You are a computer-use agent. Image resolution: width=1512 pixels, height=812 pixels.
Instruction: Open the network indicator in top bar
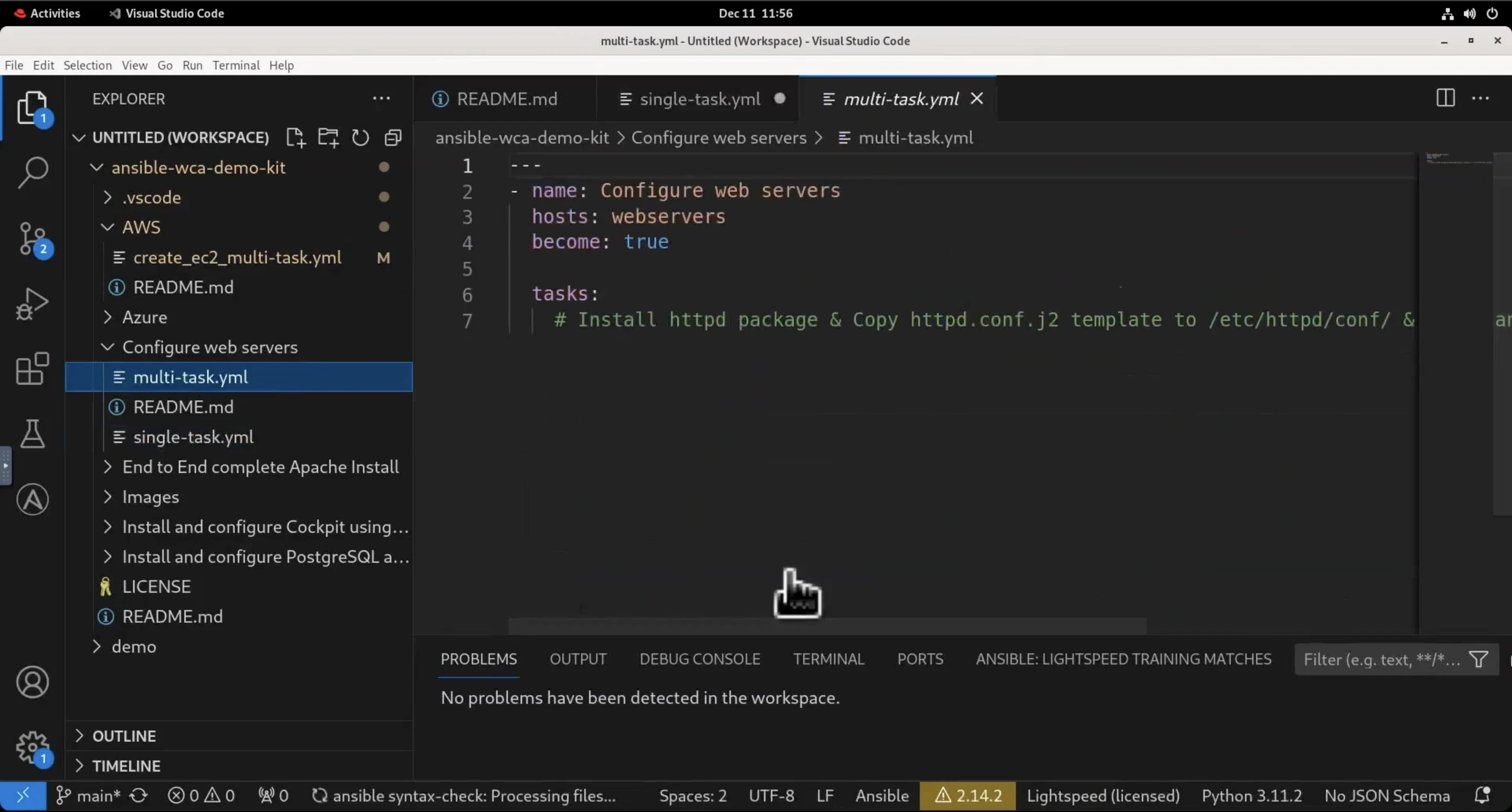(x=1447, y=14)
